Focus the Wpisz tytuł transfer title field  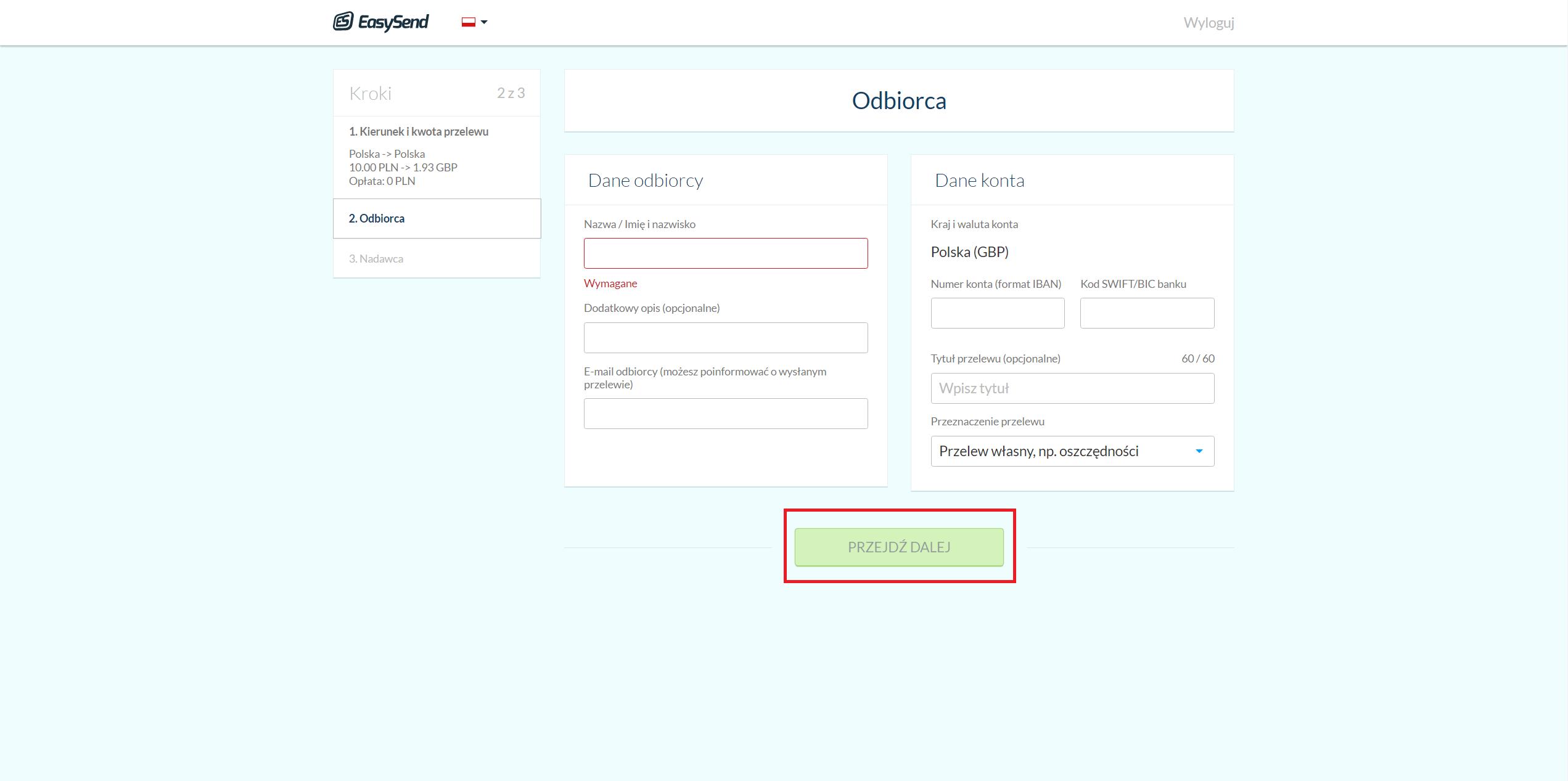point(1072,388)
